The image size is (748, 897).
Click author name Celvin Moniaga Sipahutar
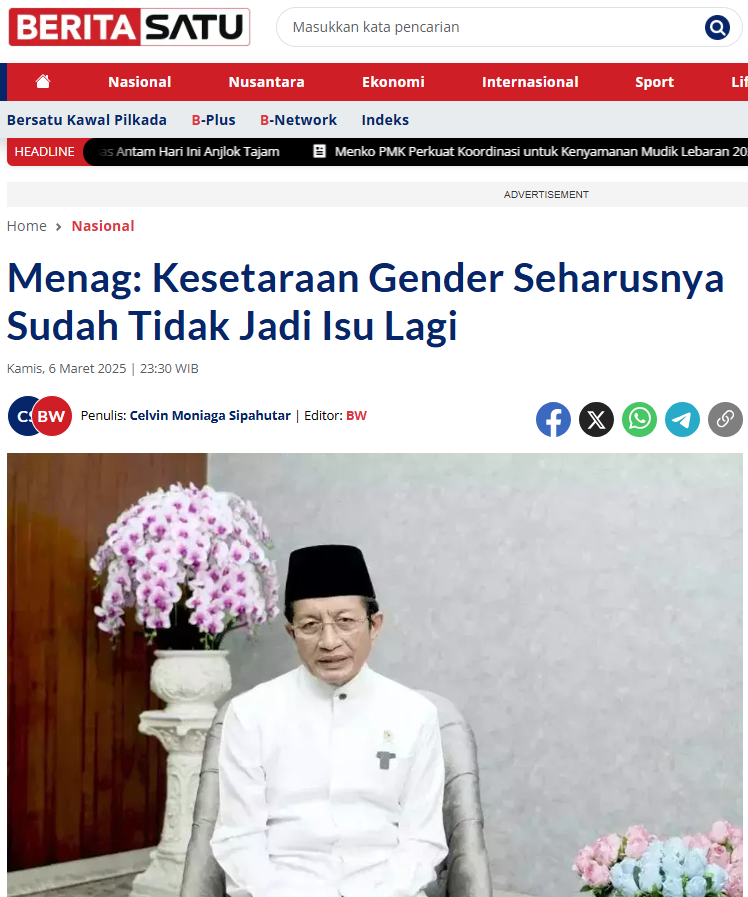tap(210, 415)
